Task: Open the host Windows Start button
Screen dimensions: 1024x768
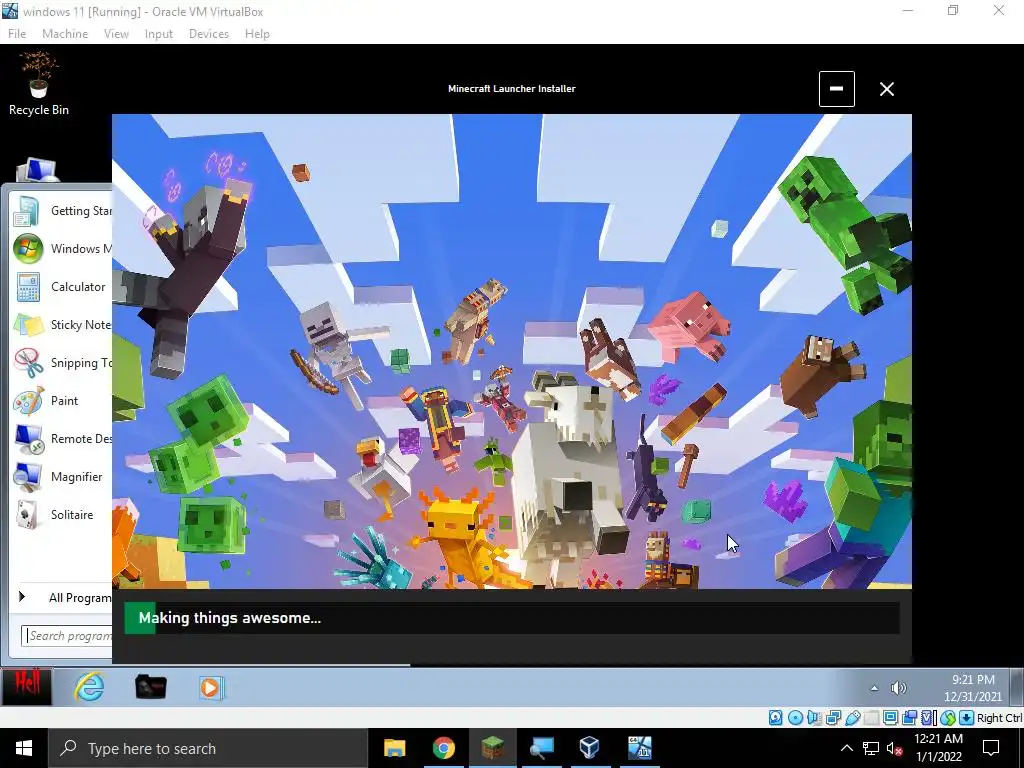Action: 24,748
